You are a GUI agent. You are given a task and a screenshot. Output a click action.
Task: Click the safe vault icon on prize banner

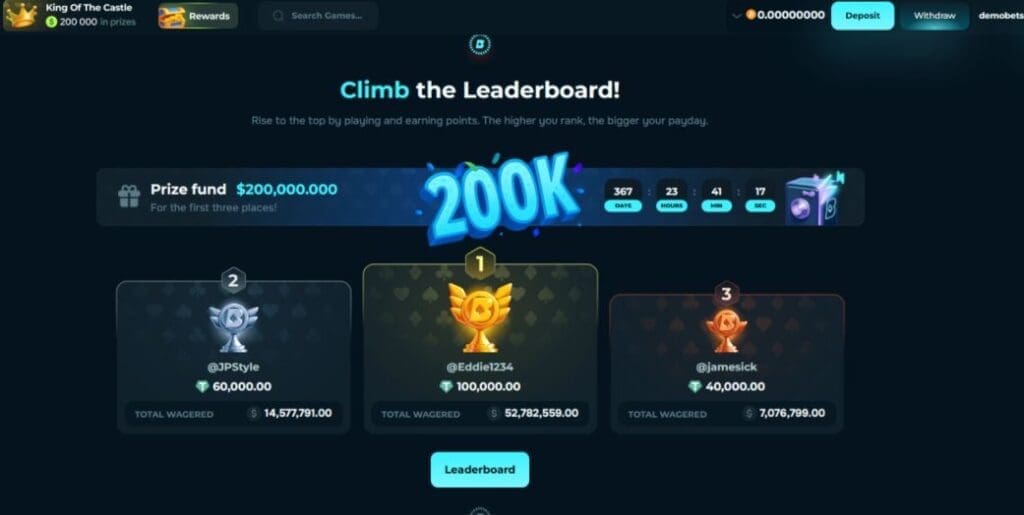[x=812, y=200]
